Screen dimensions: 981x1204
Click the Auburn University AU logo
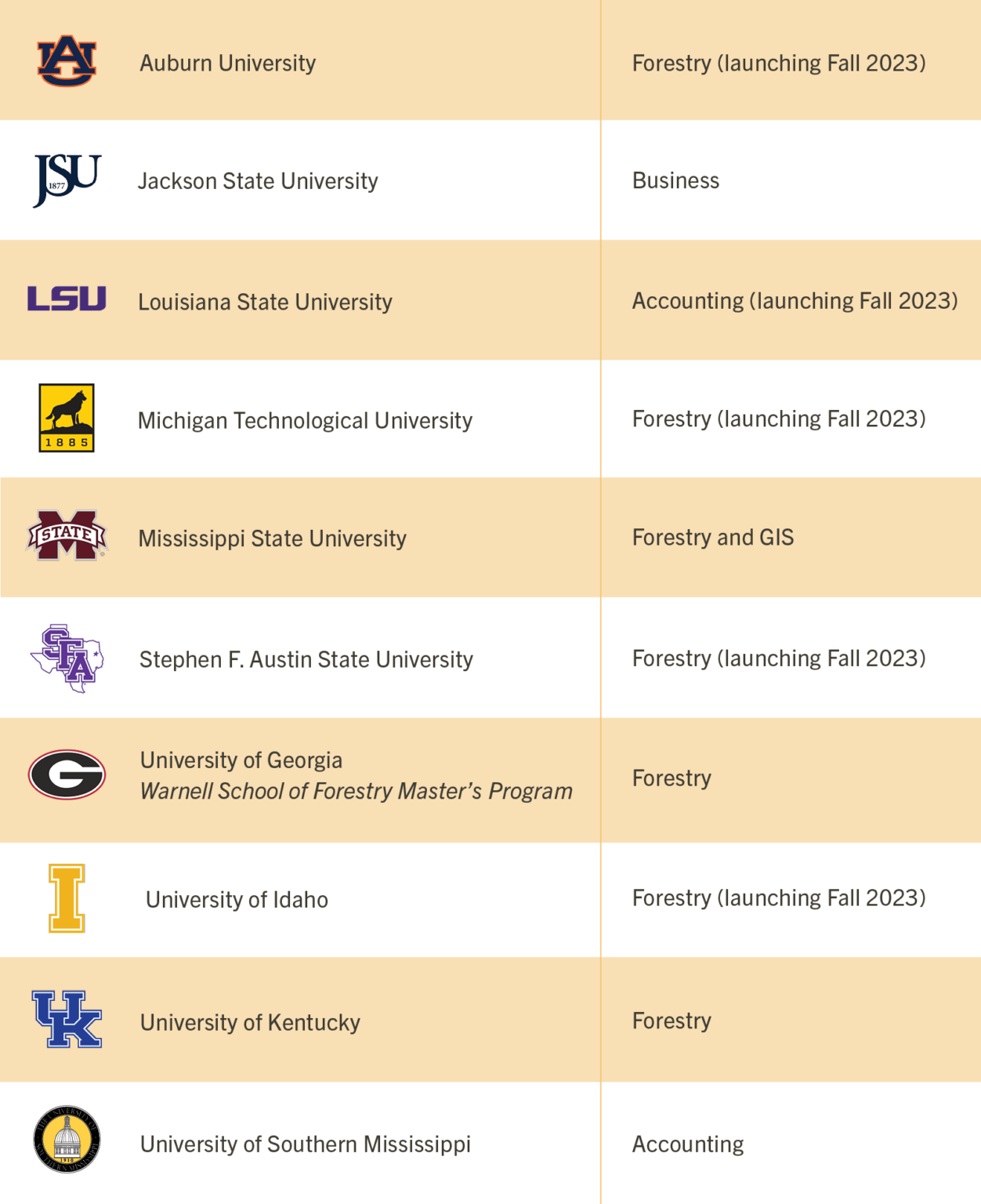click(x=67, y=61)
